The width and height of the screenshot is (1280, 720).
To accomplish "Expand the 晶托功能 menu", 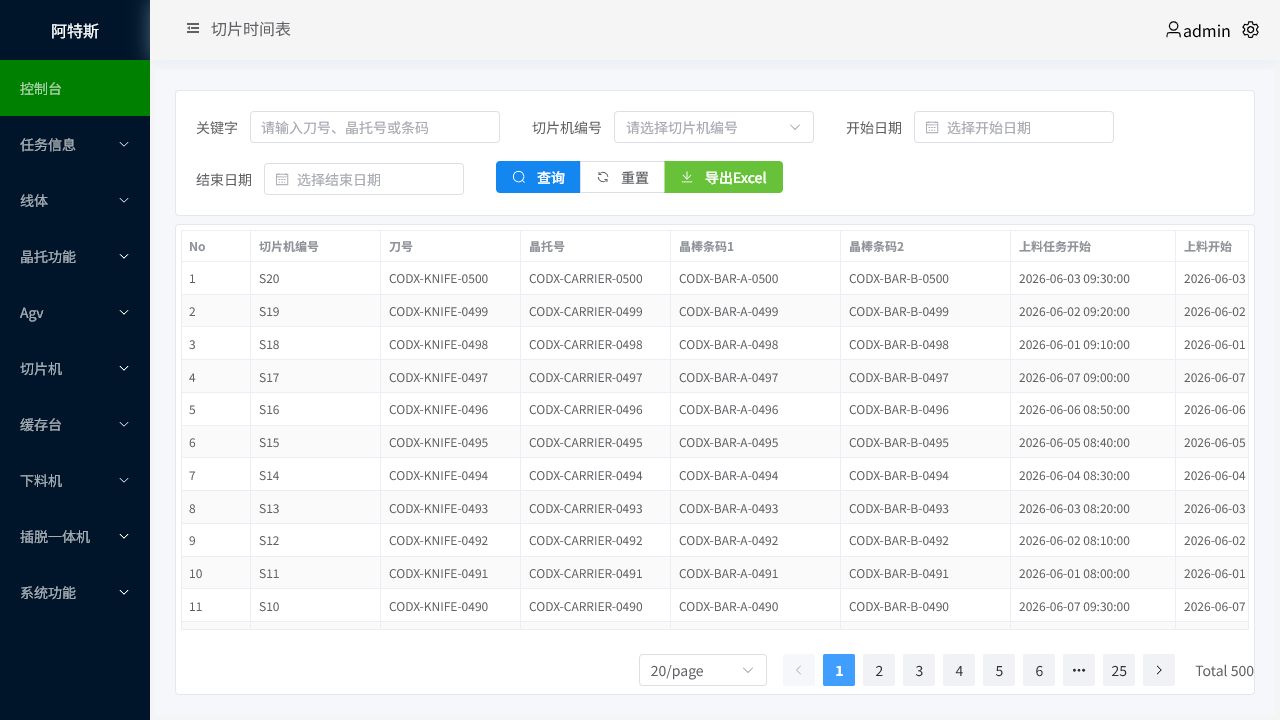I will (x=75, y=256).
